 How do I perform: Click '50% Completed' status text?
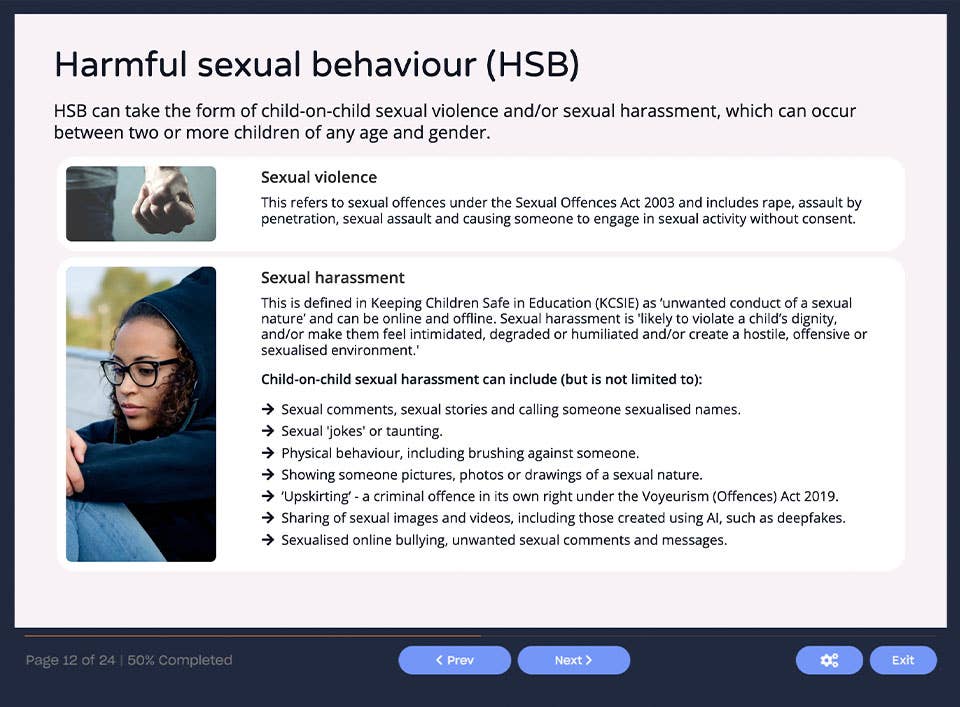pyautogui.click(x=180, y=660)
